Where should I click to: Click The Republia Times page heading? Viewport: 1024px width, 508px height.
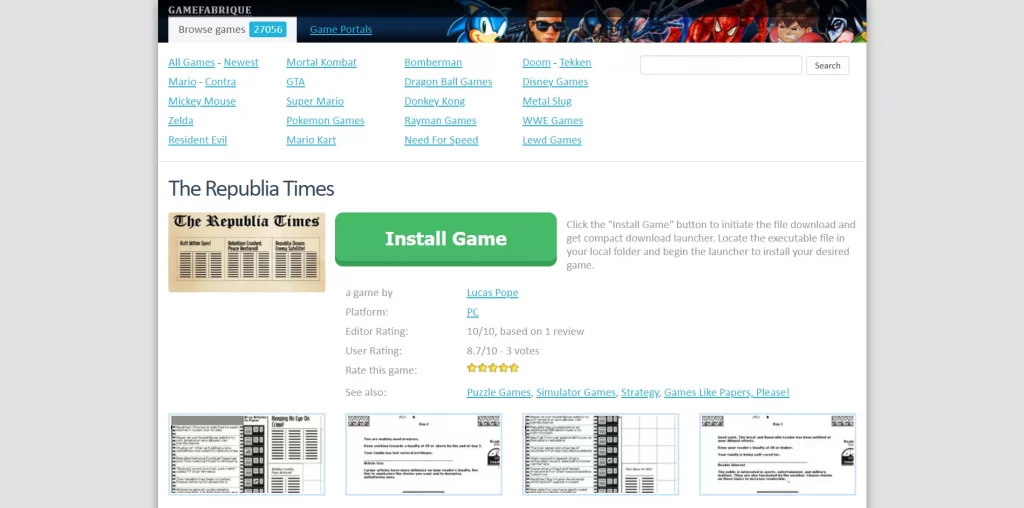pos(251,189)
